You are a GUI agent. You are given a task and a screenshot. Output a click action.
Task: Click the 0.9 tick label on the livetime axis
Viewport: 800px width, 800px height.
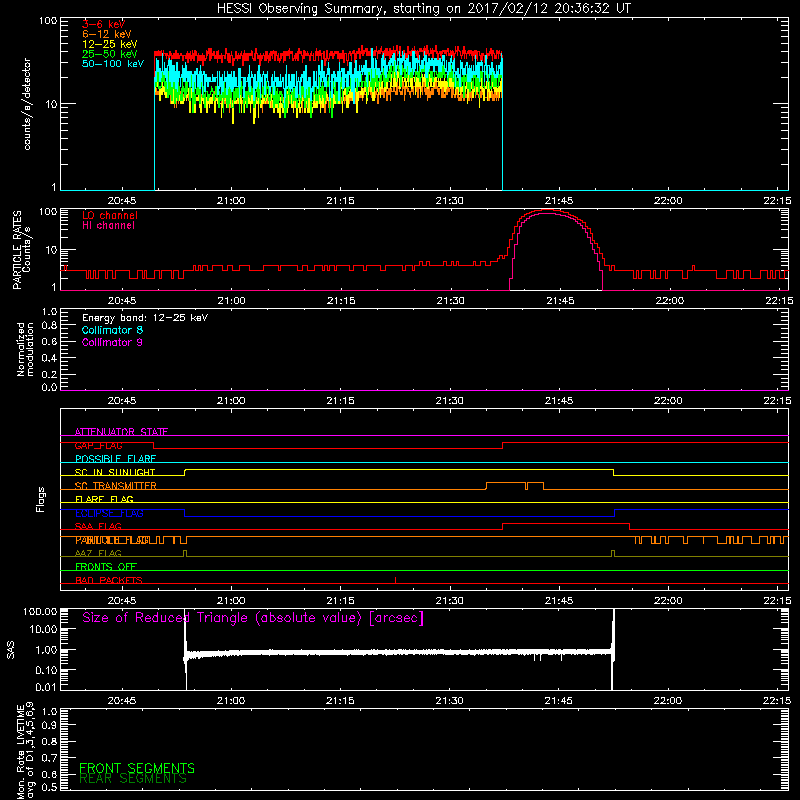click(x=49, y=725)
